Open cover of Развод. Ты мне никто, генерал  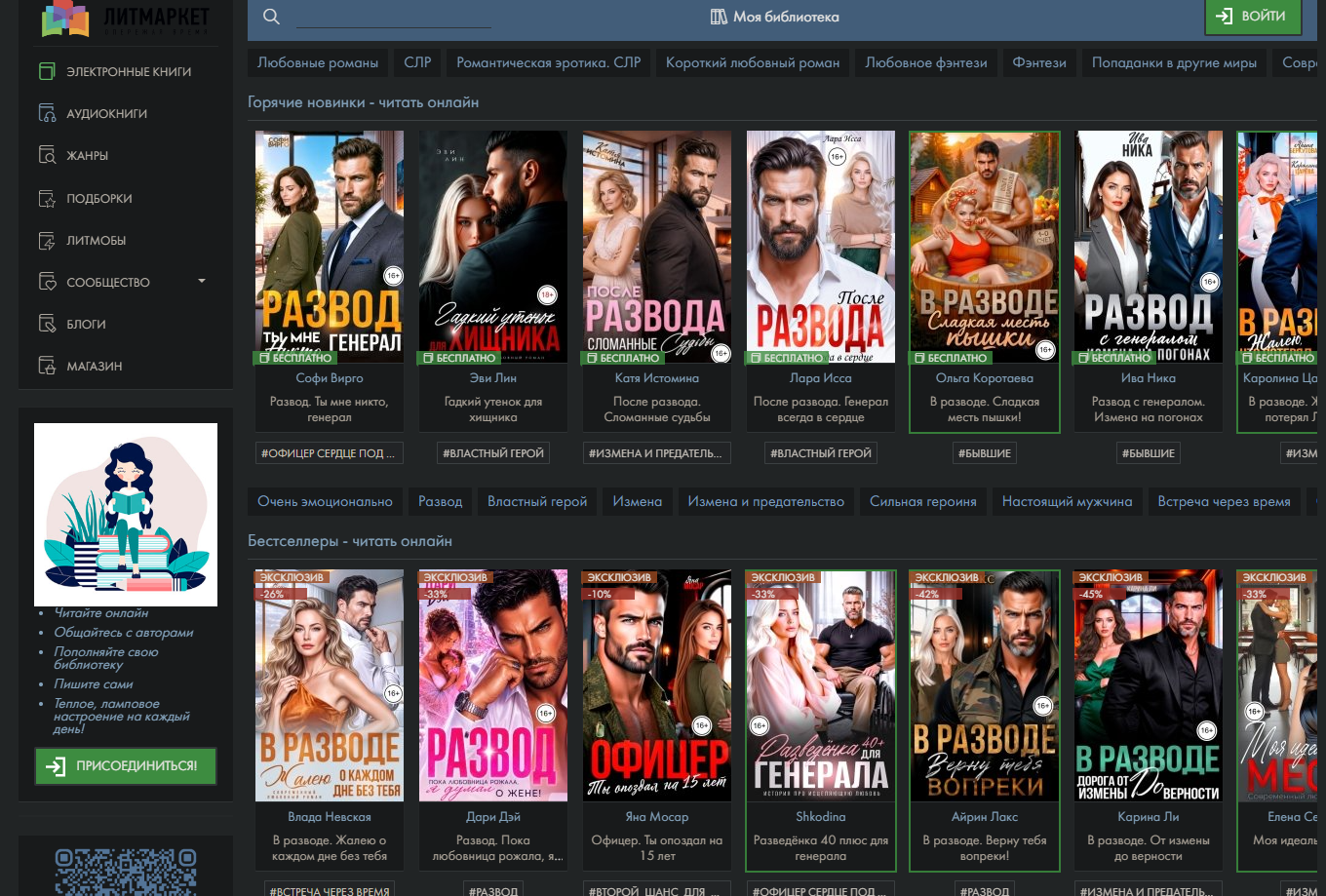[x=330, y=248]
